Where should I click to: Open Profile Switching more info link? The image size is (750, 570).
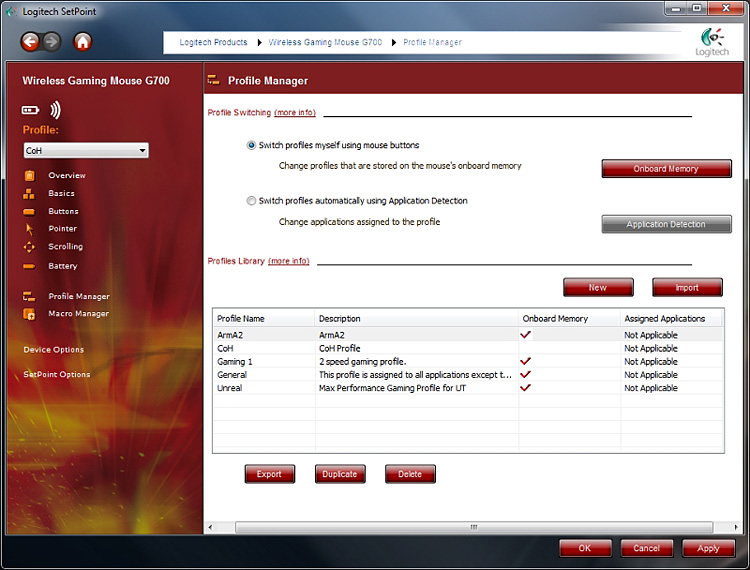pyautogui.click(x=295, y=112)
